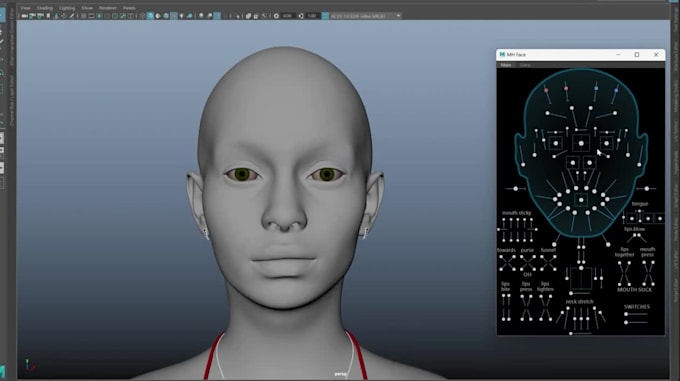The height and width of the screenshot is (381, 680).
Task: Click the Gamma reset icon
Action: 301,16
